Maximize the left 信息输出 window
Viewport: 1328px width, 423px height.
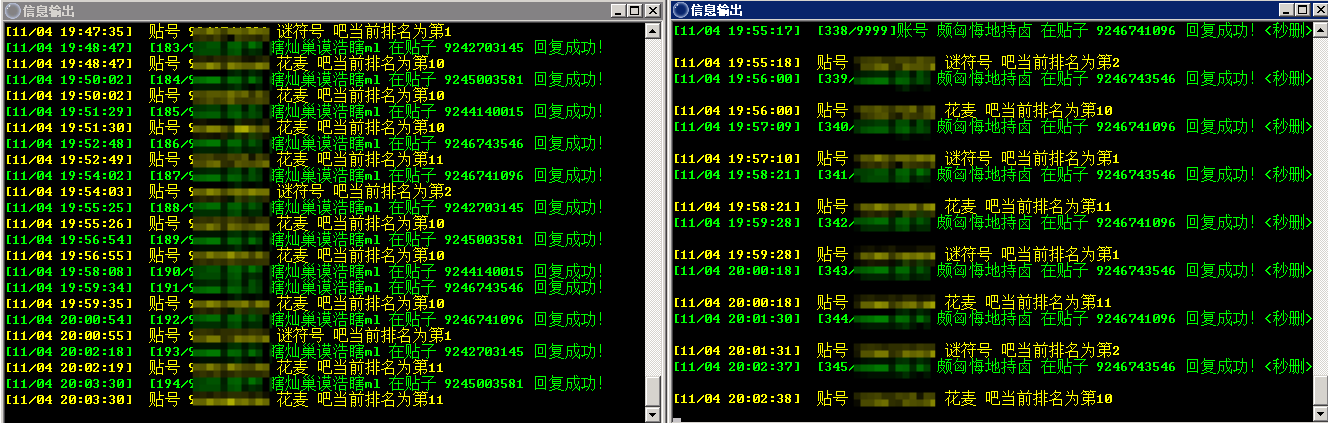point(634,10)
